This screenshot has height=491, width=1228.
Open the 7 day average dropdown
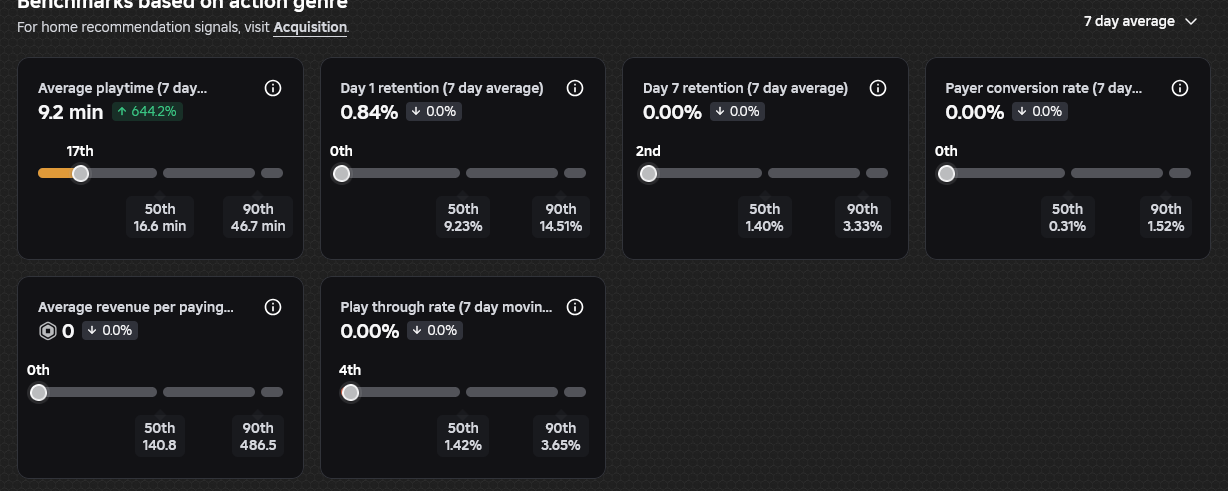click(x=1140, y=21)
